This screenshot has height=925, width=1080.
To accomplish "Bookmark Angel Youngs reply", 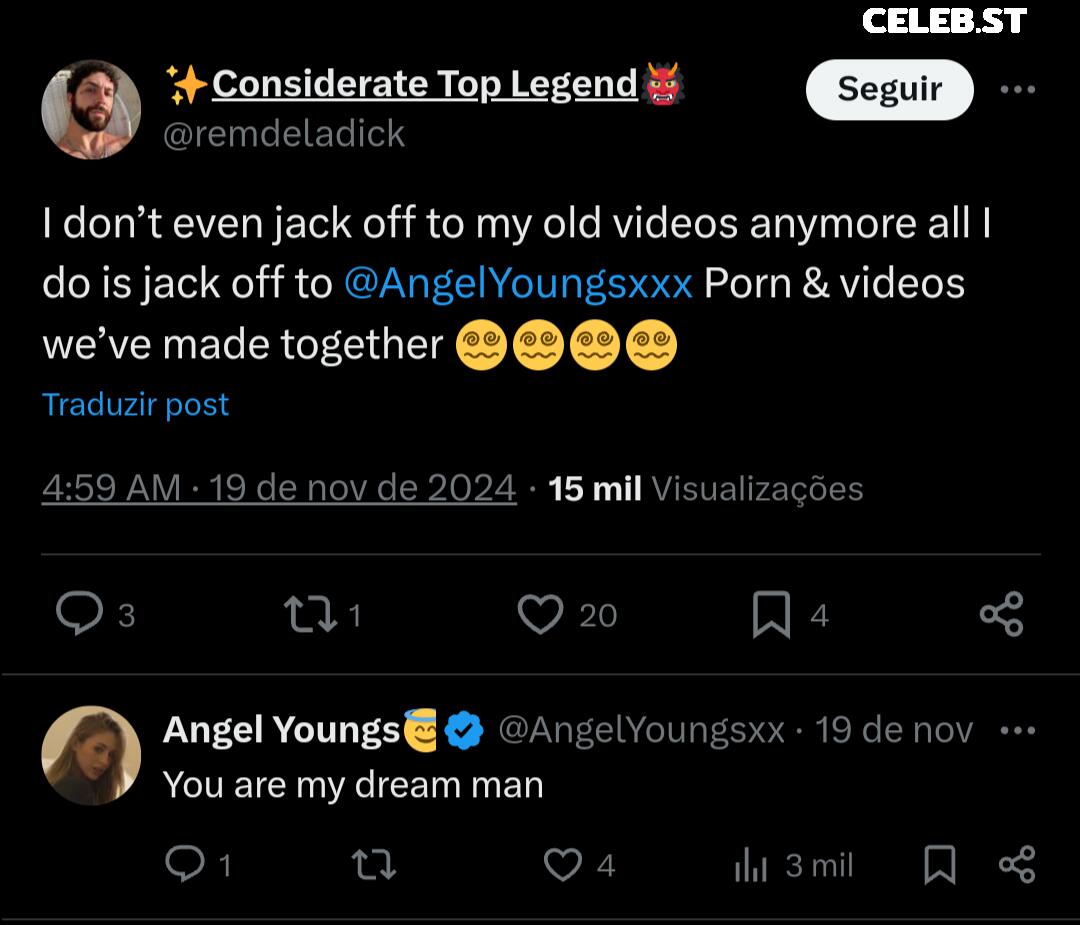I will click(939, 864).
